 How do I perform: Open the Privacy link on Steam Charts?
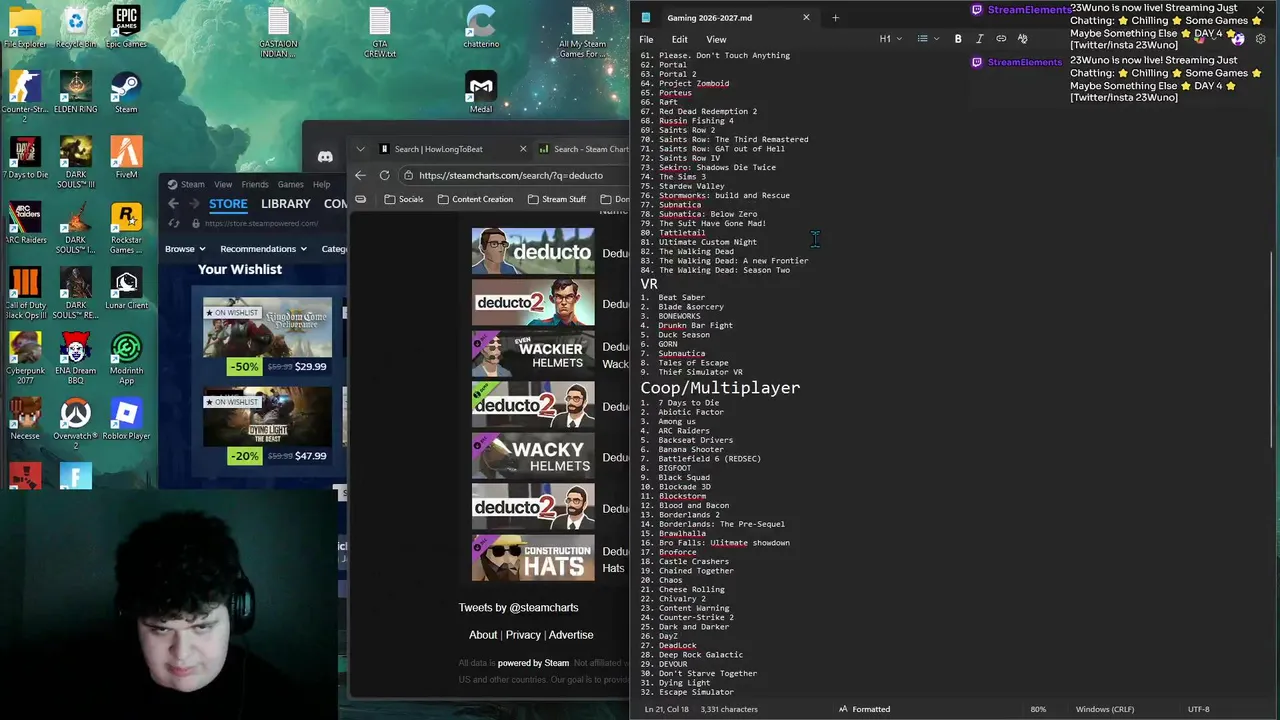tap(523, 635)
